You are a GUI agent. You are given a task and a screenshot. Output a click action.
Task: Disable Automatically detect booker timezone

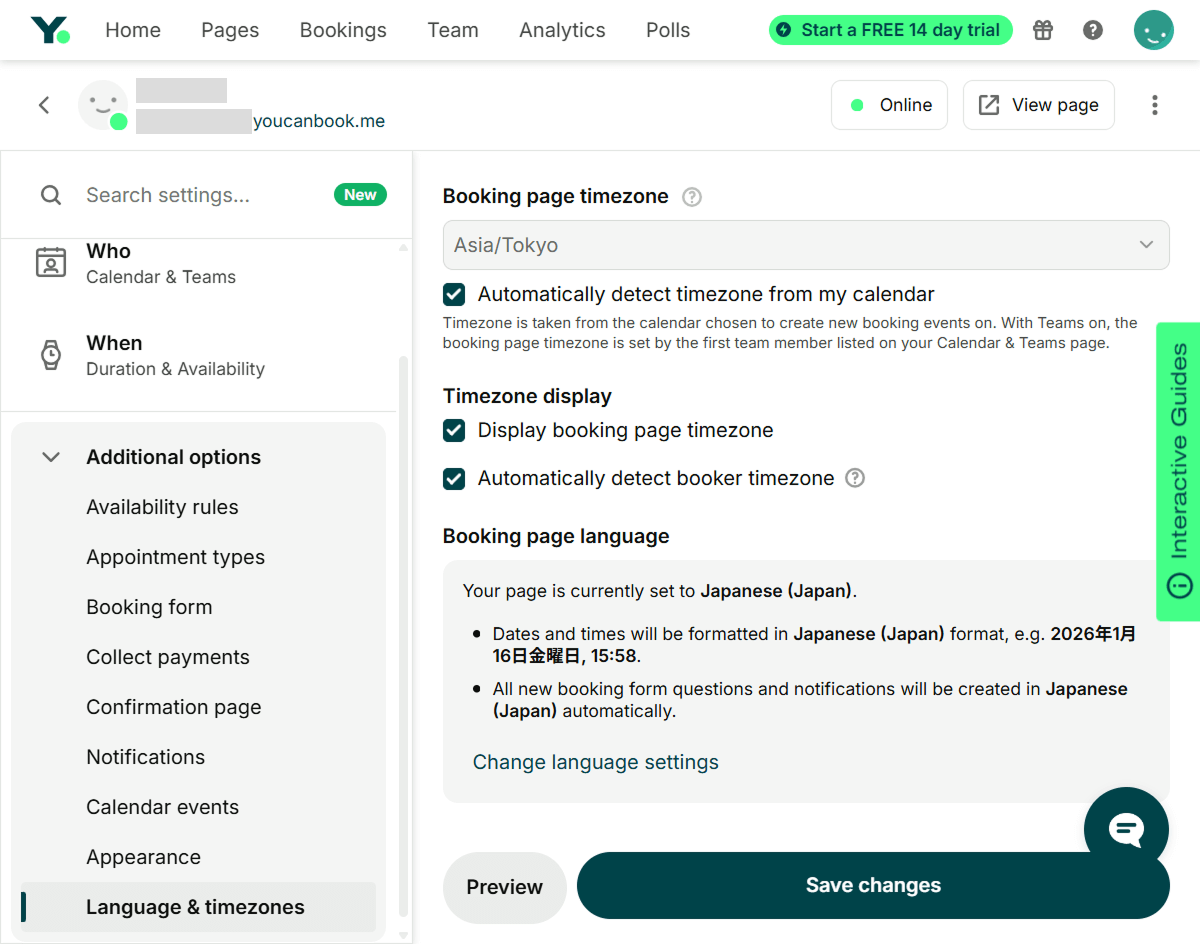(x=454, y=478)
